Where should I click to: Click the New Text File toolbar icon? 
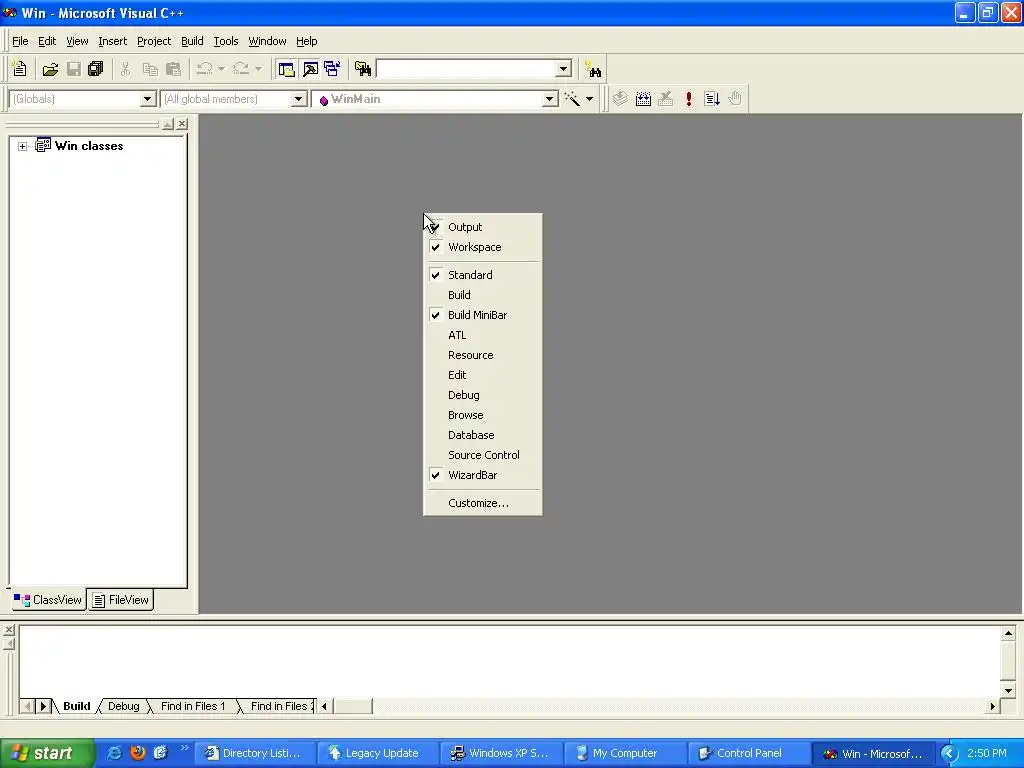point(19,69)
